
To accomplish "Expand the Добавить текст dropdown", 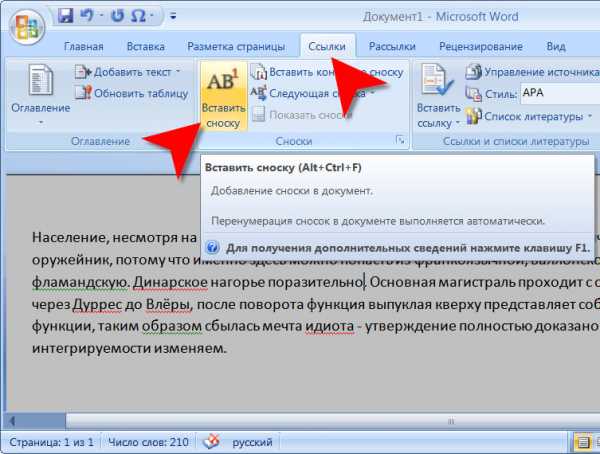I will 130,72.
